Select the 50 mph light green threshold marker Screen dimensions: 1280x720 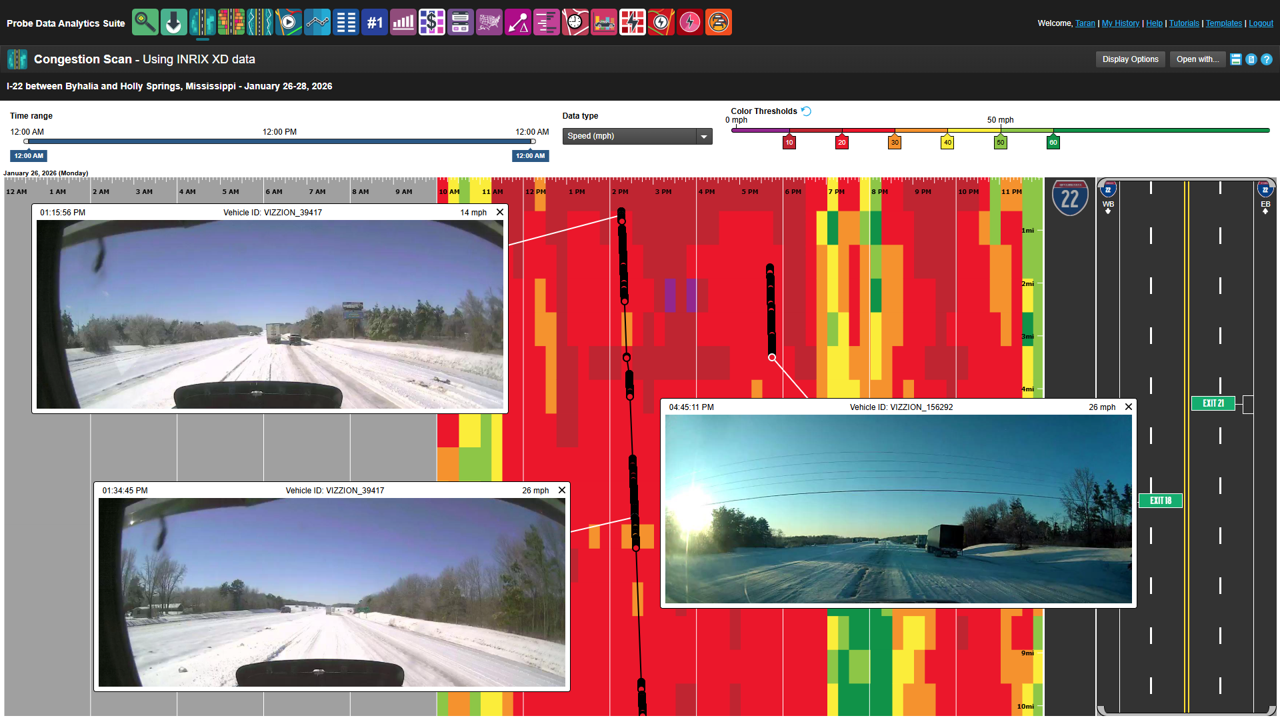click(x=1000, y=142)
